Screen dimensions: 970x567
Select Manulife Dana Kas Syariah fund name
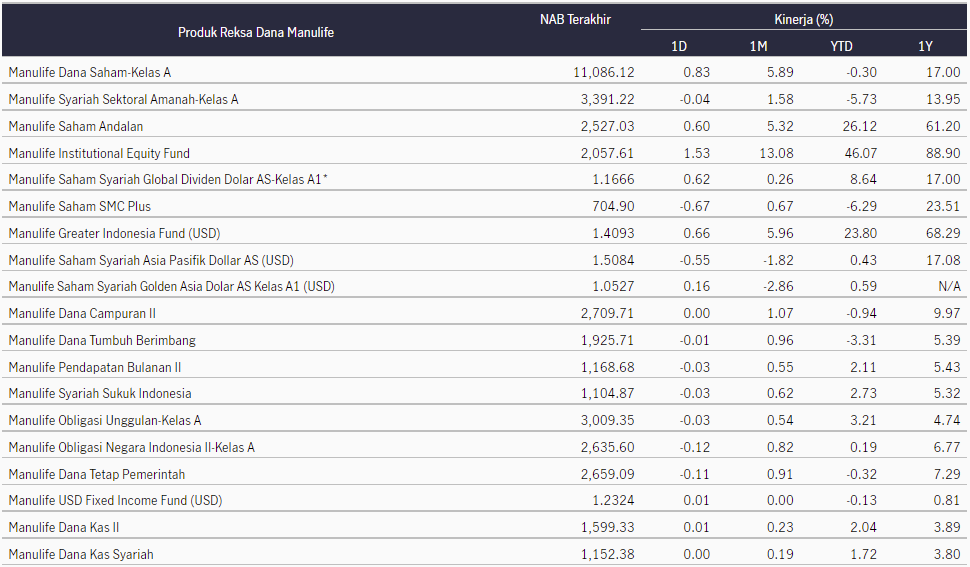coord(80,555)
